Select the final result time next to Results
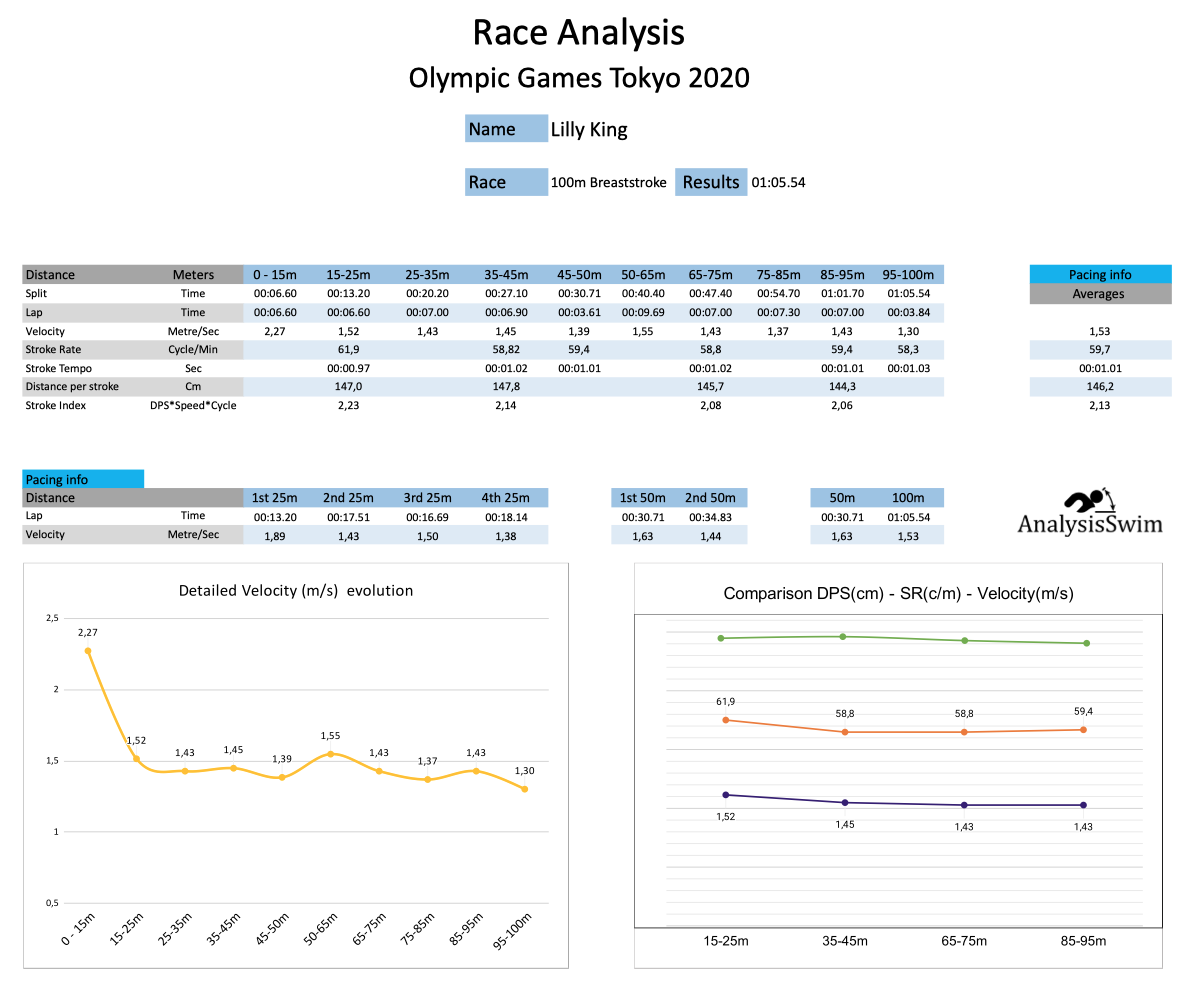 pos(778,182)
